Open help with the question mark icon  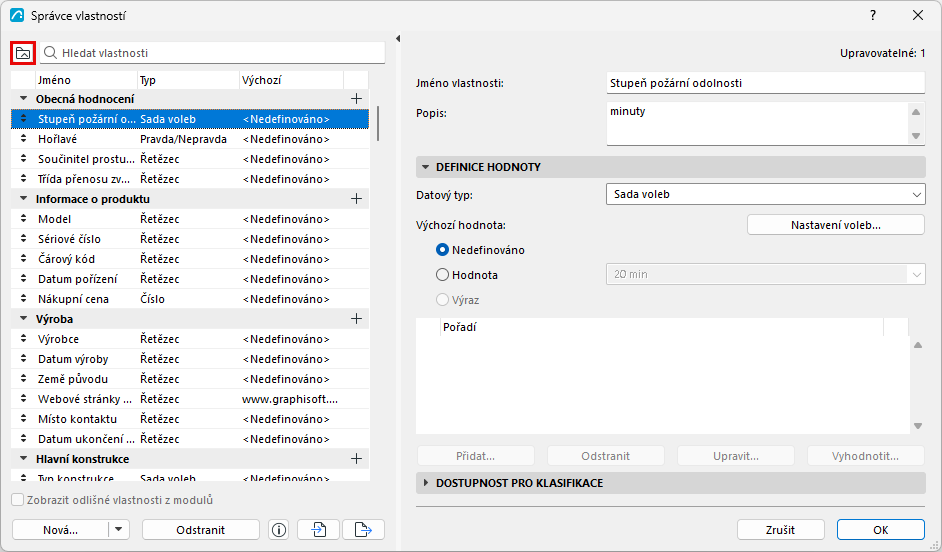873,16
